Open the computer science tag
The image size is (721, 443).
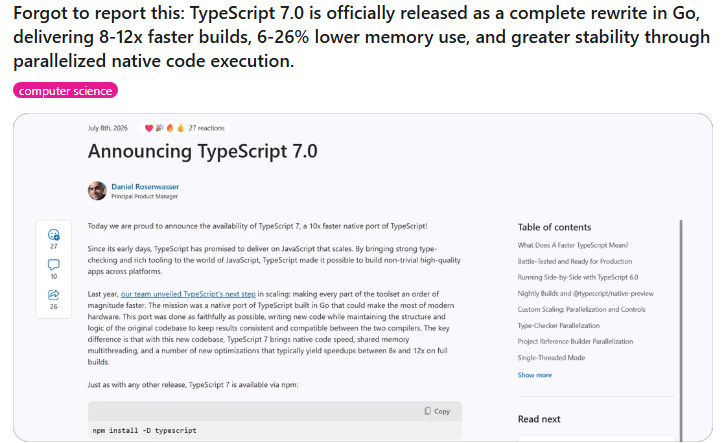65,91
